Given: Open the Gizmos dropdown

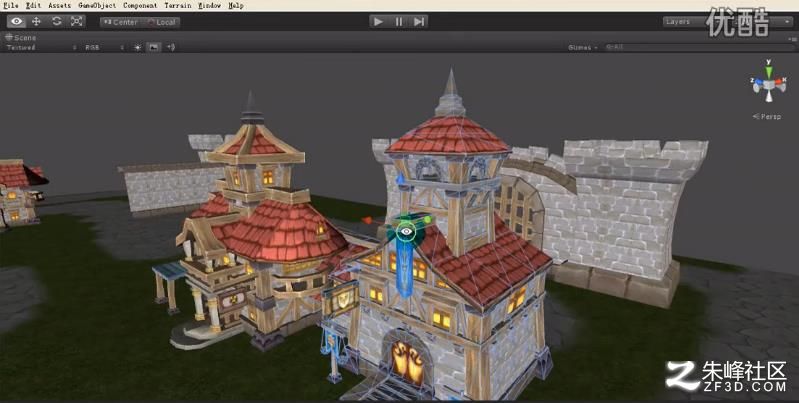Looking at the screenshot, I should coord(583,47).
